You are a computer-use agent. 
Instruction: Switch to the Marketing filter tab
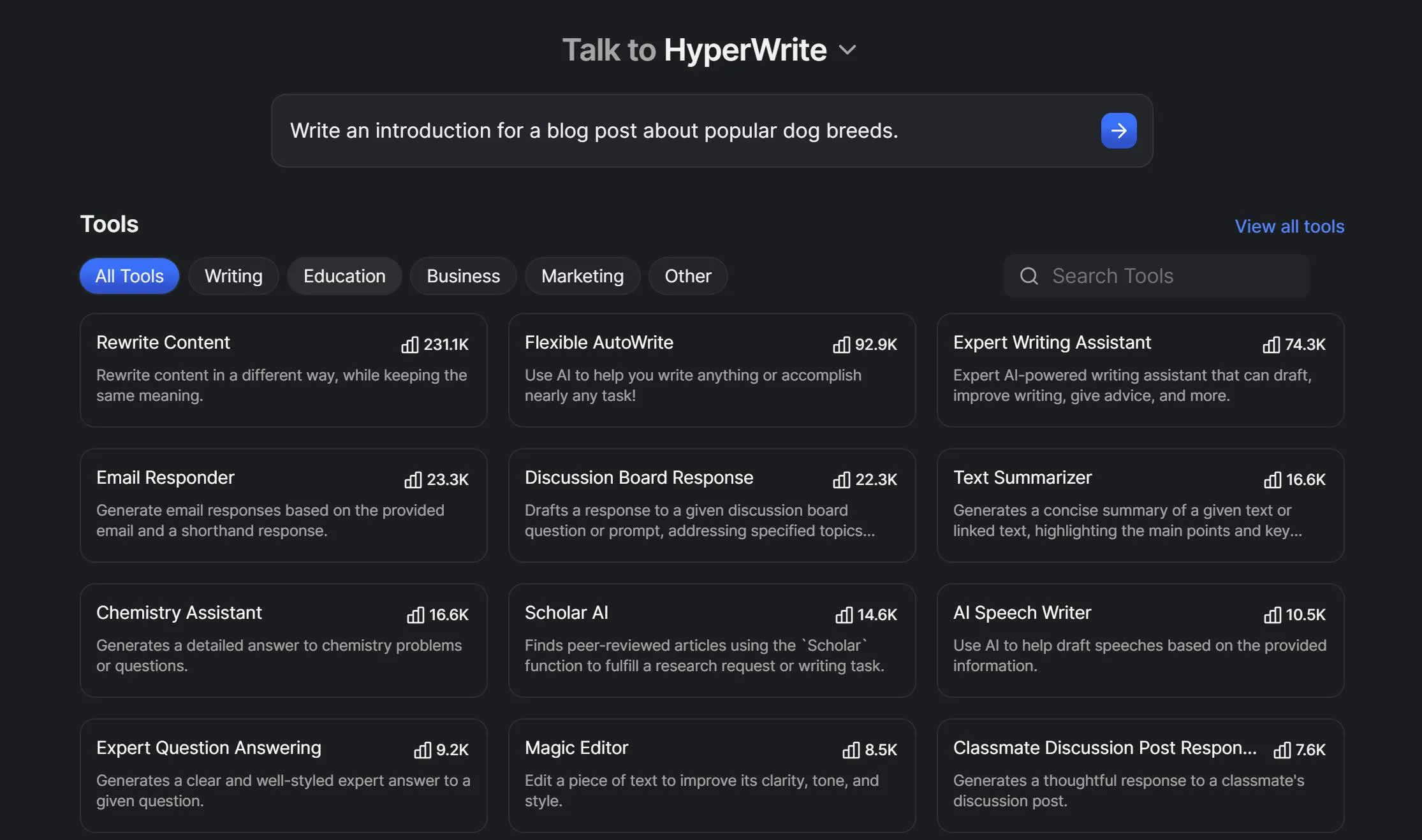coord(582,275)
